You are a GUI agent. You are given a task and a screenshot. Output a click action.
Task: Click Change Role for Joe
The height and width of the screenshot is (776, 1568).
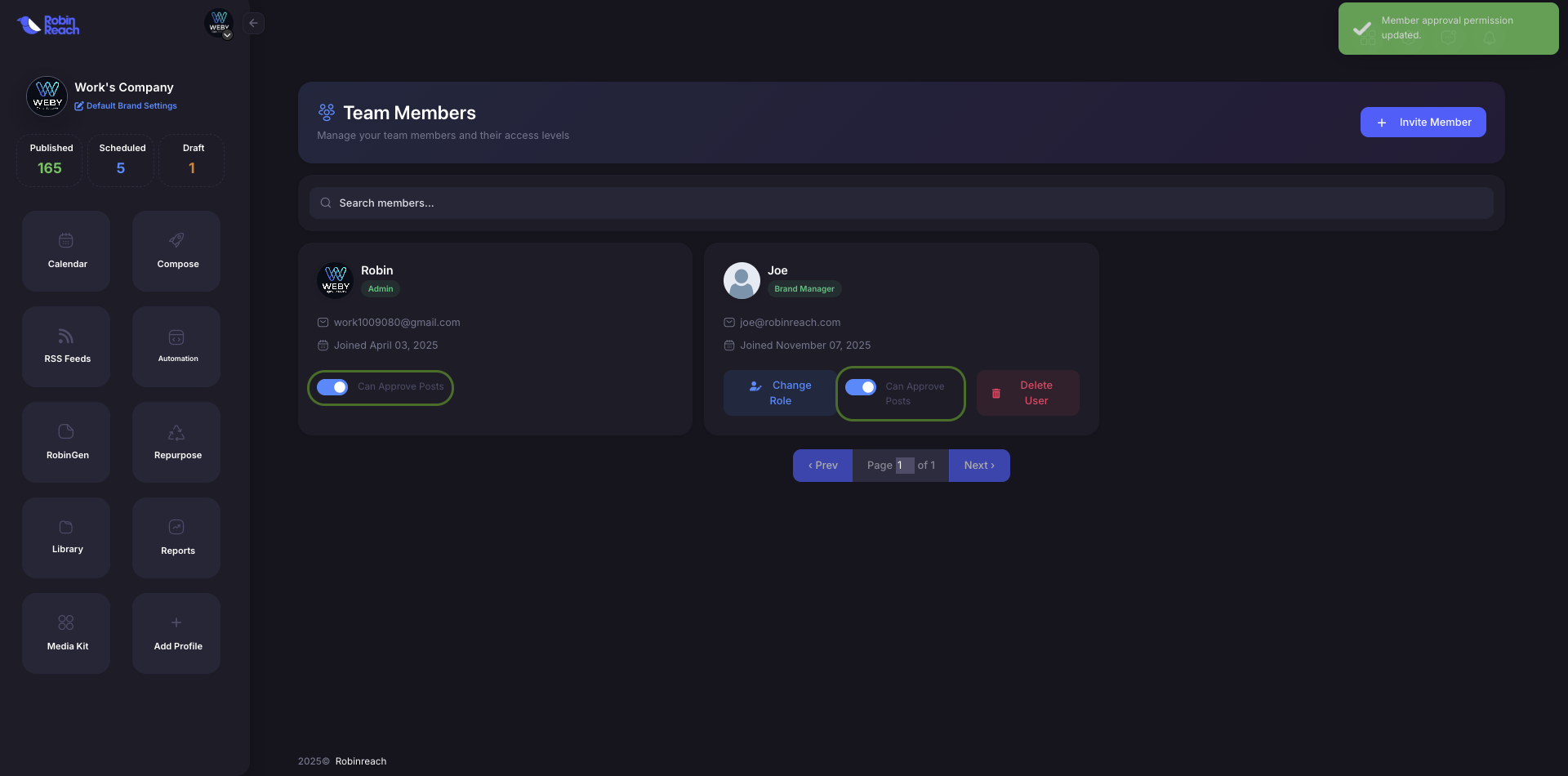[x=780, y=393]
